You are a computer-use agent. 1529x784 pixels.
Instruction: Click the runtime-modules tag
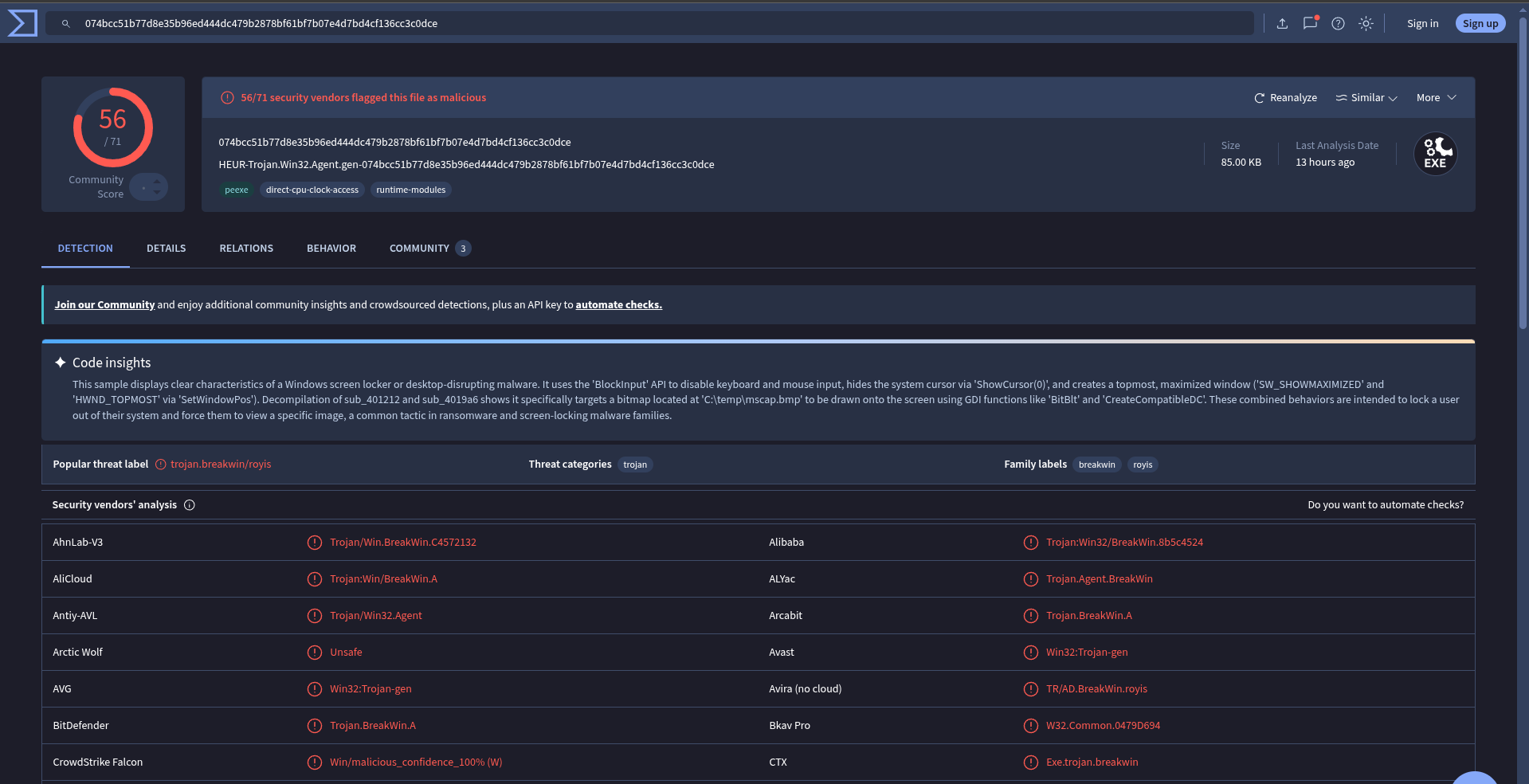[x=411, y=190]
